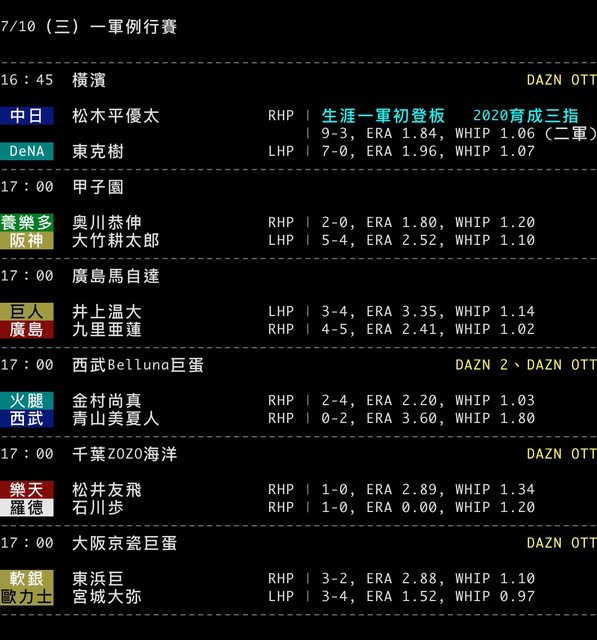Select the white 羅德 team badge
The image size is (597, 640).
tap(27, 507)
